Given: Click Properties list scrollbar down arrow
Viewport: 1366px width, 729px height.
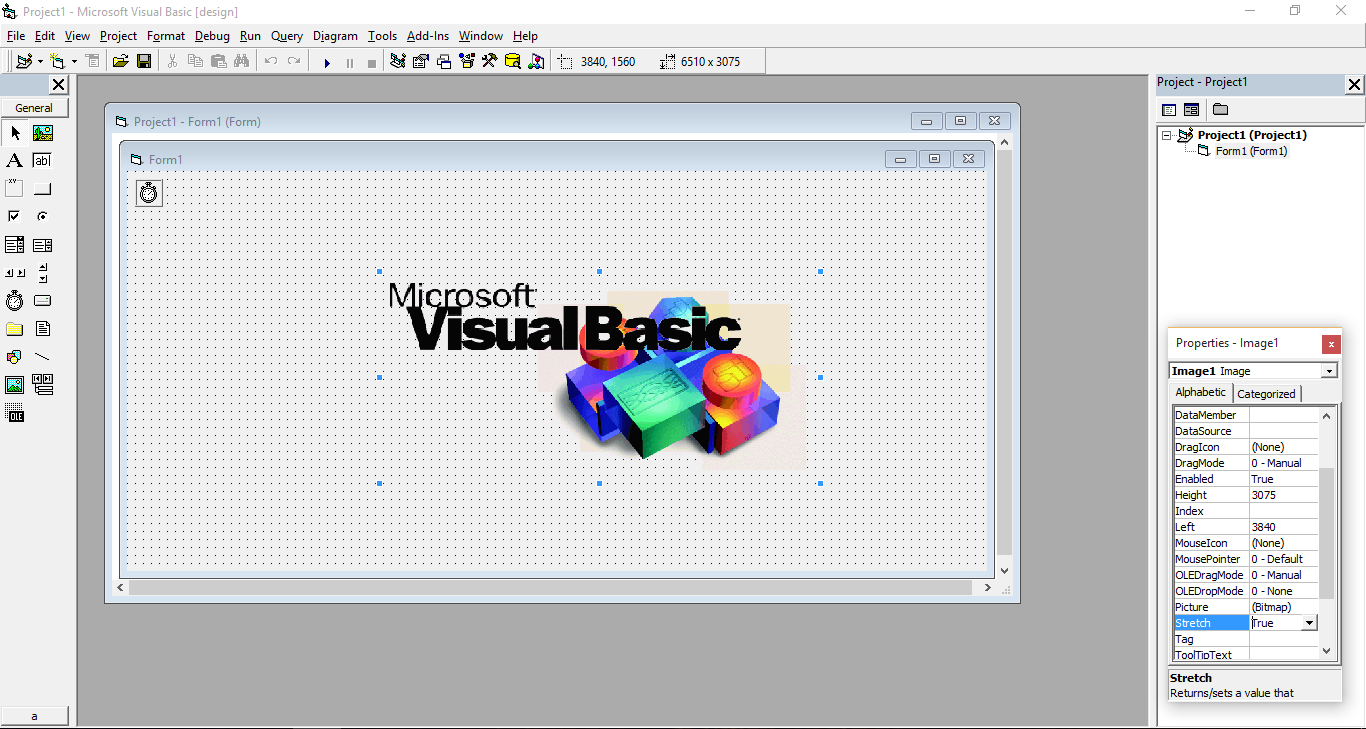Looking at the screenshot, I should (x=1327, y=651).
